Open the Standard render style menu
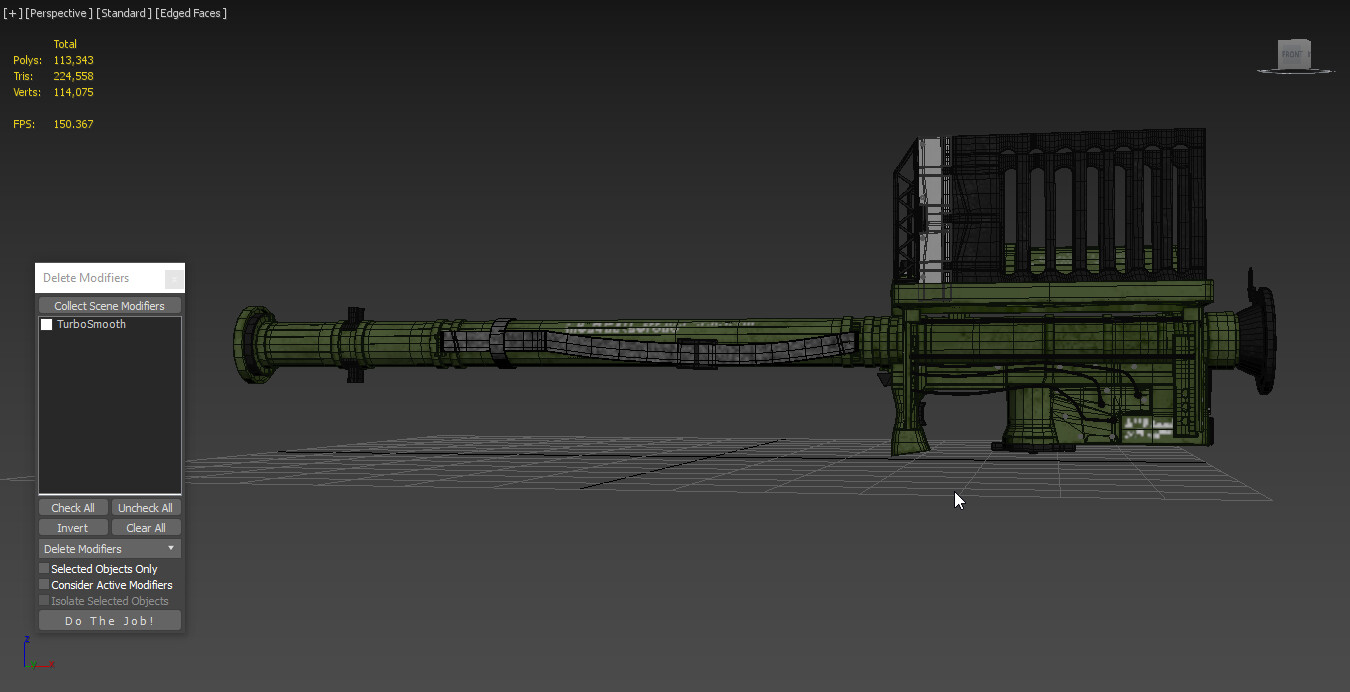This screenshot has width=1350, height=692. [x=124, y=13]
